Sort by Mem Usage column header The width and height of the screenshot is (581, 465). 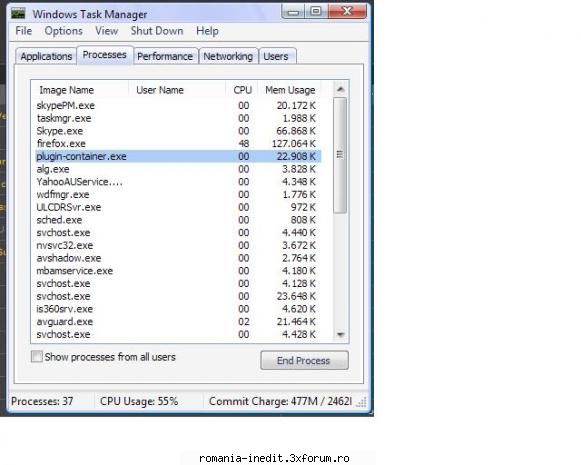[x=290, y=90]
